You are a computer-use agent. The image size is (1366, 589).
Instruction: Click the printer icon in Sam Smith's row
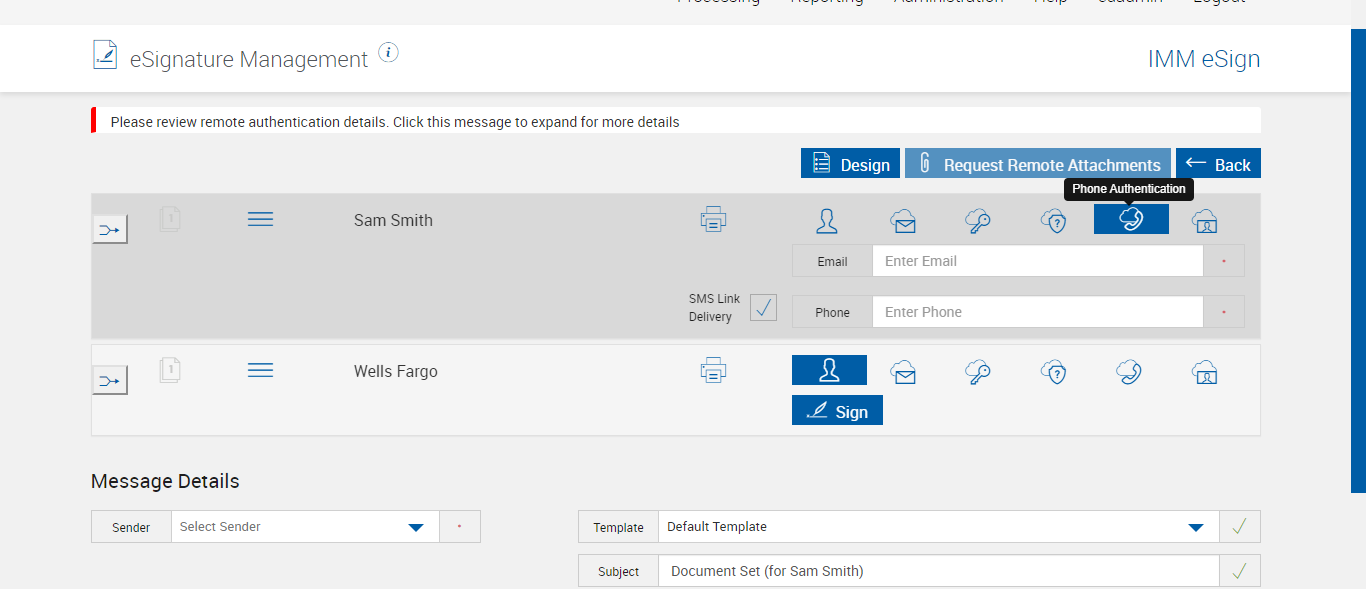[713, 219]
